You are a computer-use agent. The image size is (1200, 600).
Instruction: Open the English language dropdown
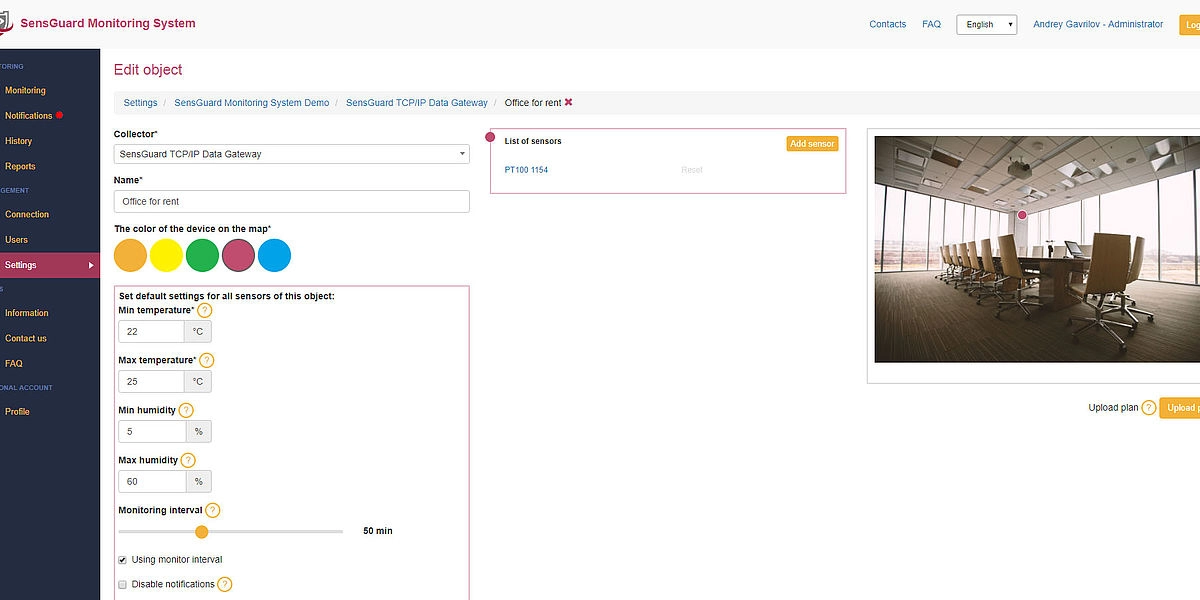[986, 24]
